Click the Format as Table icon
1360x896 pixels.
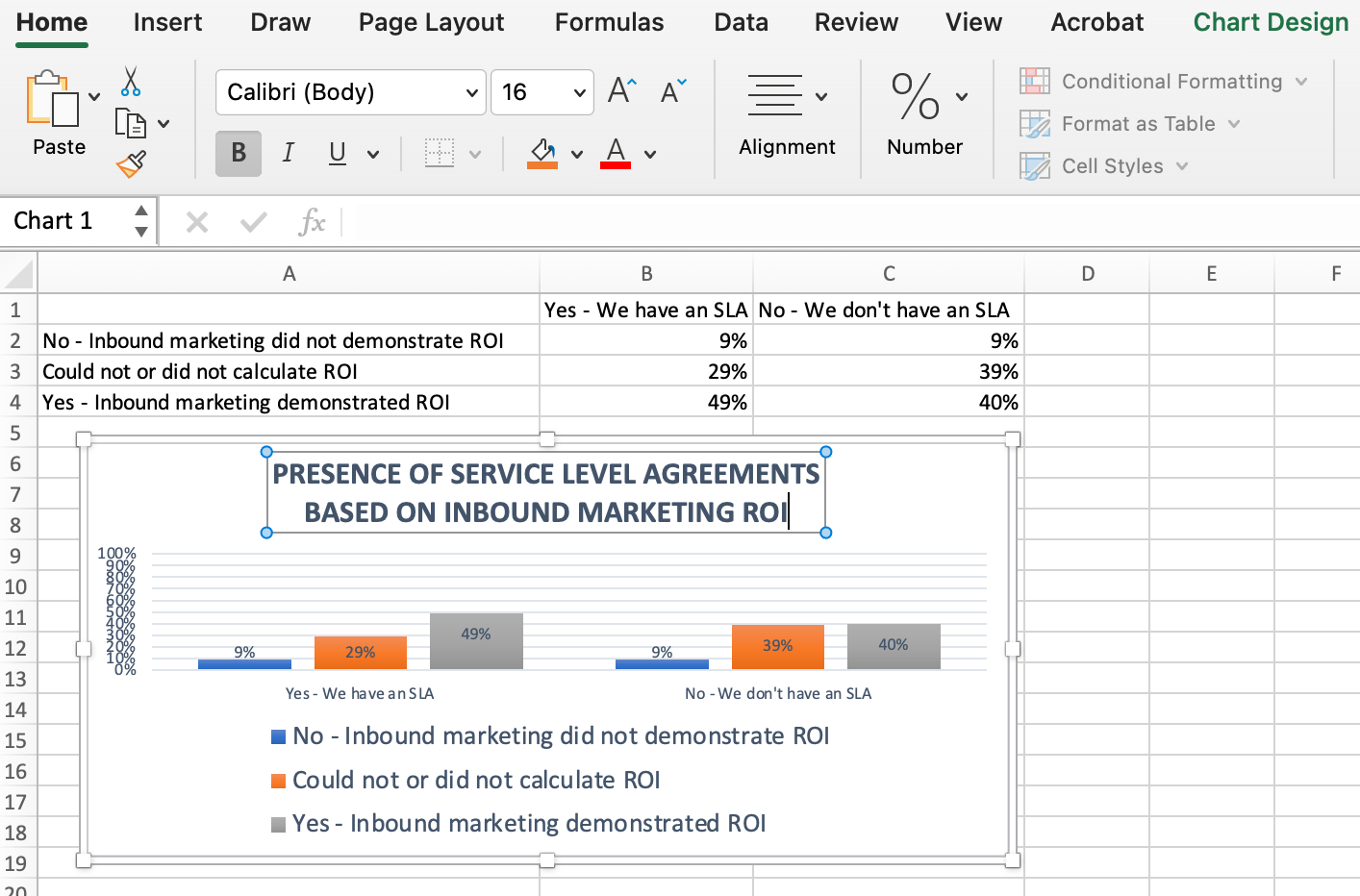point(1035,124)
